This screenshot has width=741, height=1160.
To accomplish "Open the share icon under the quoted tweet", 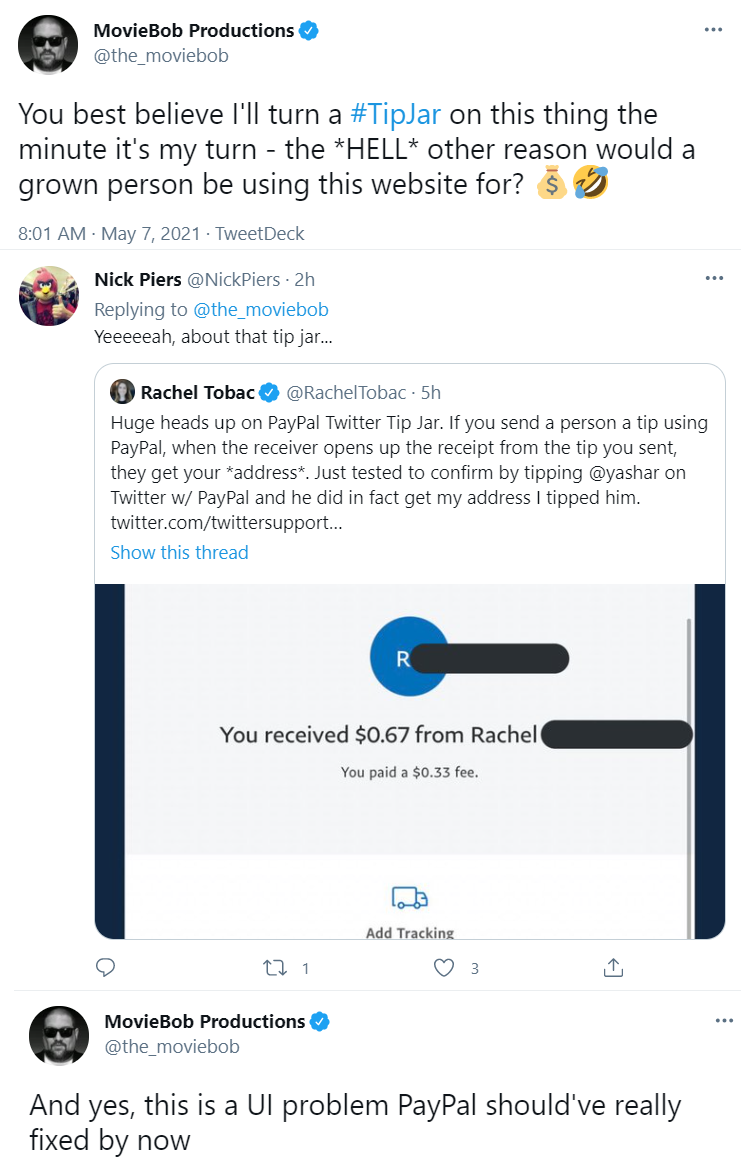I will point(613,967).
